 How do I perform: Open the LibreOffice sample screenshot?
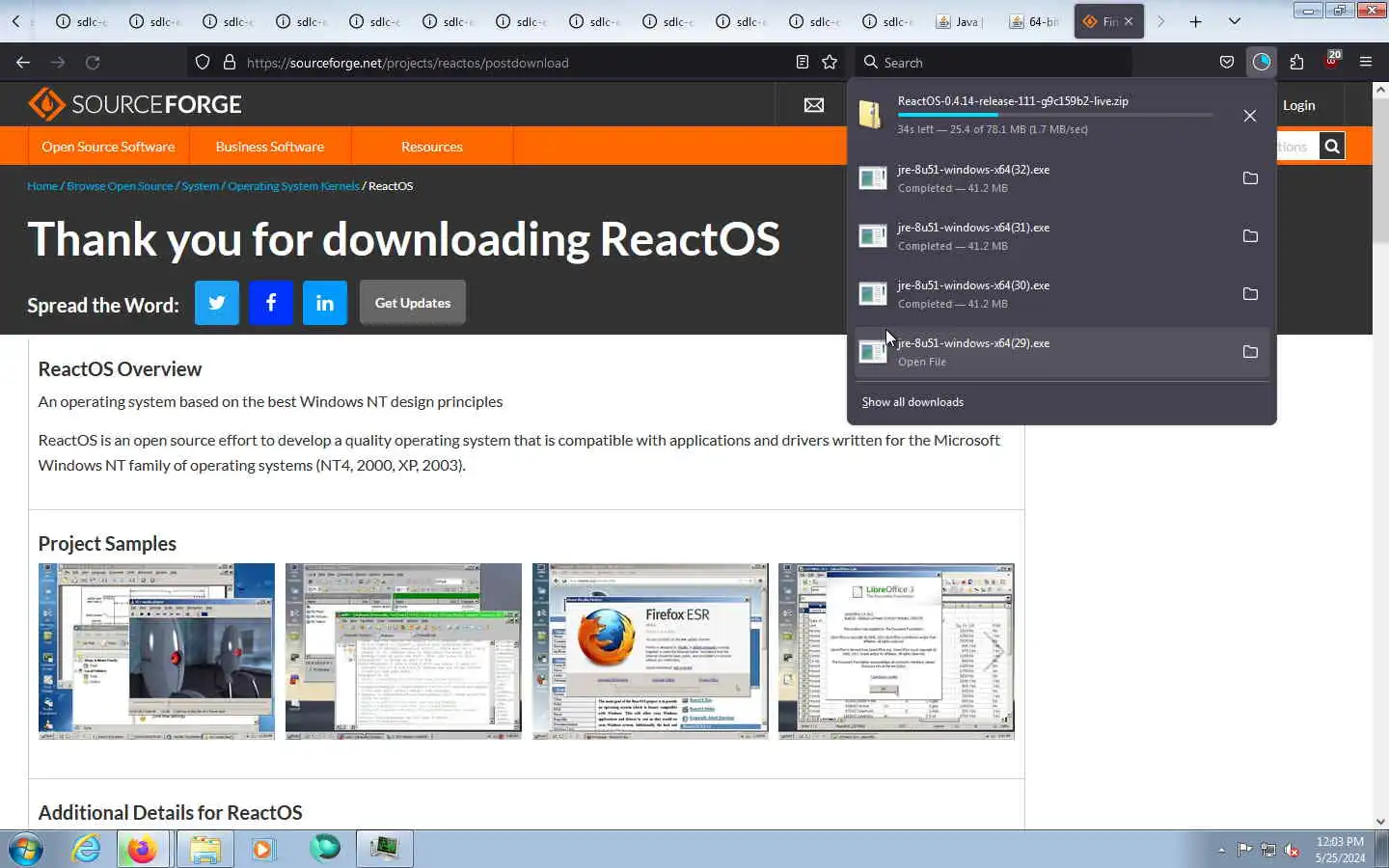pos(896,652)
